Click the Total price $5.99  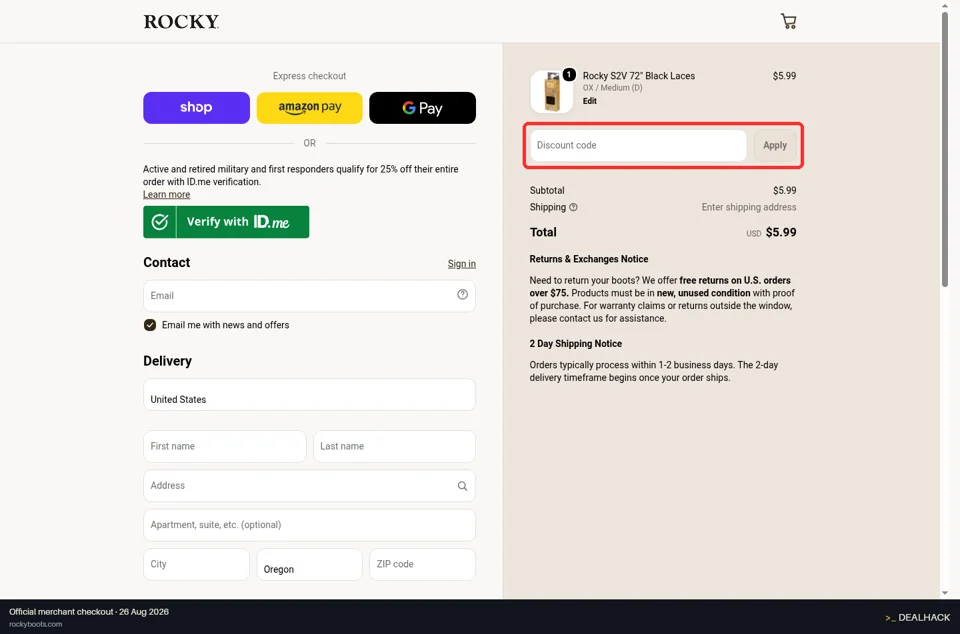781,233
